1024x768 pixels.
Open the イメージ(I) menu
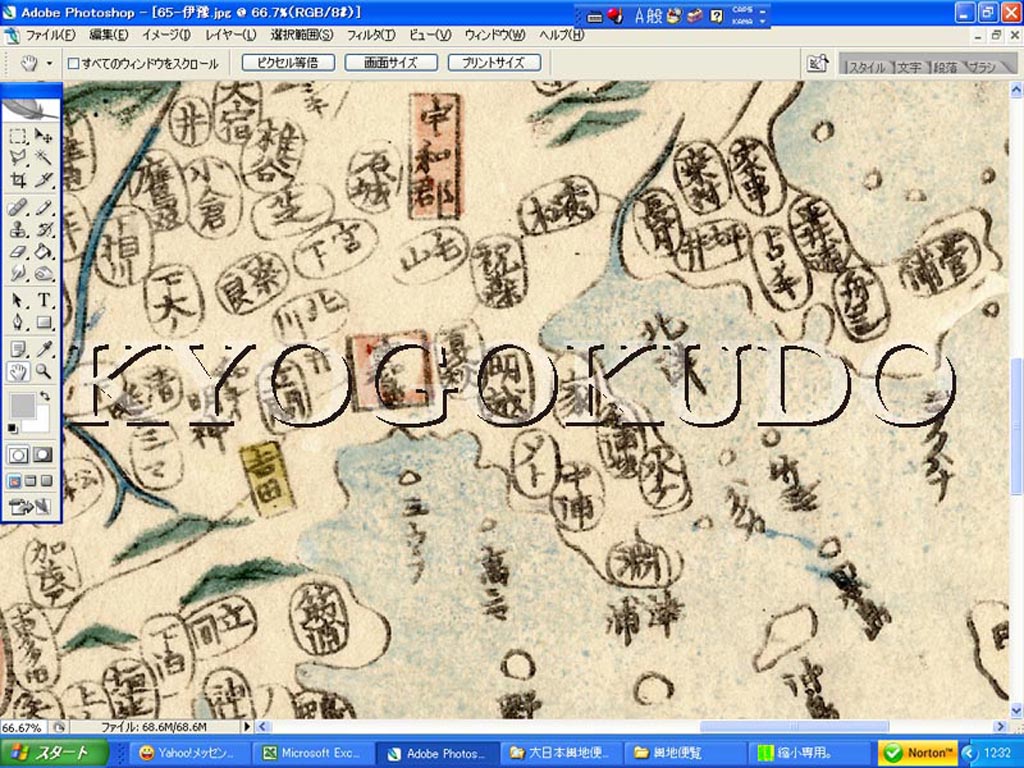(167, 35)
